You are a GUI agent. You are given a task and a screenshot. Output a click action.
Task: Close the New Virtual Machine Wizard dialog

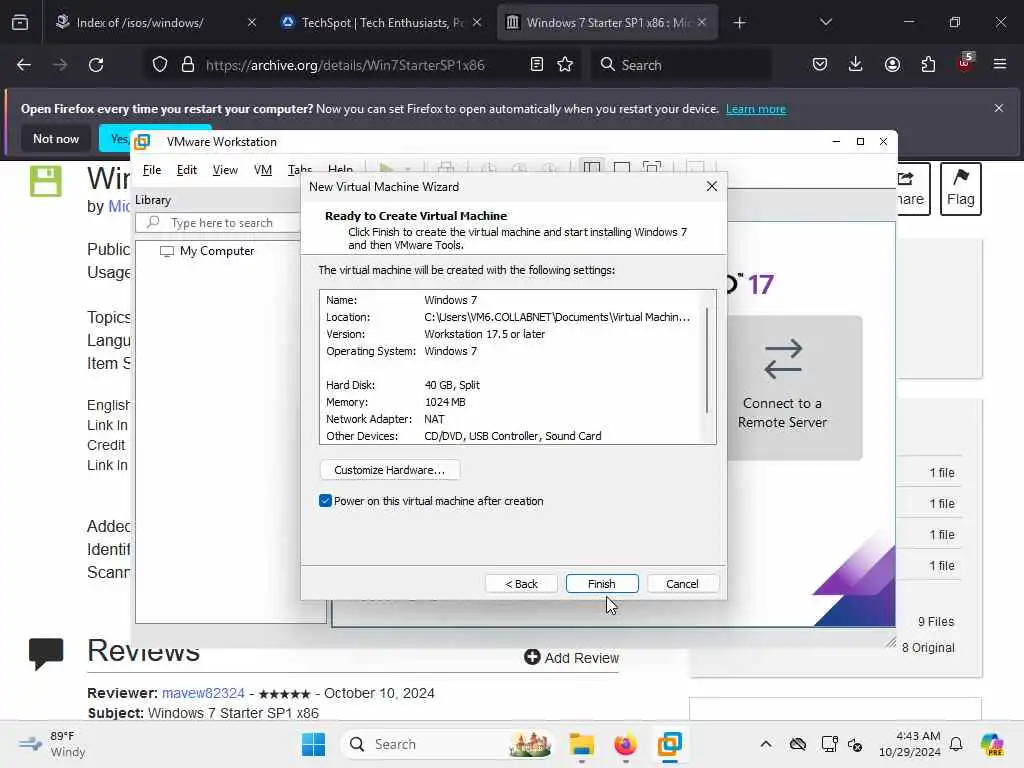[712, 187]
